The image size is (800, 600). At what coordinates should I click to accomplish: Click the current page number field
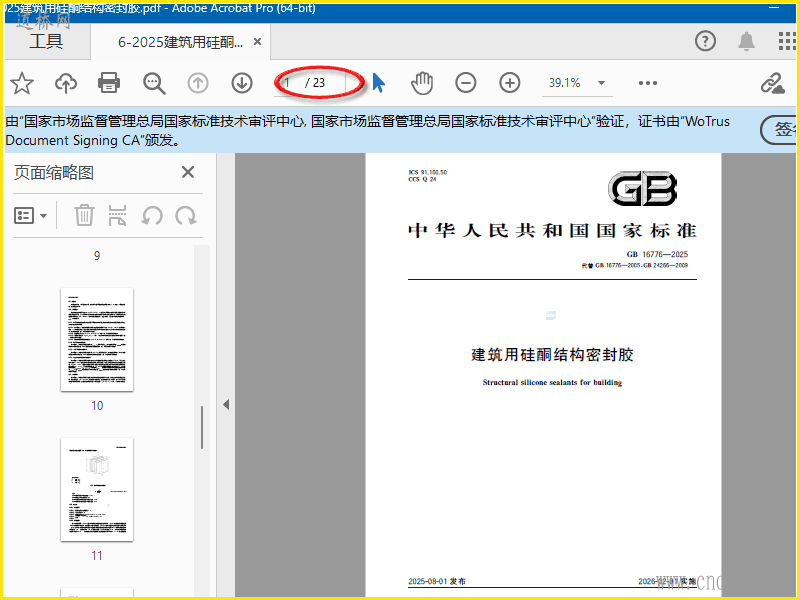click(x=289, y=83)
